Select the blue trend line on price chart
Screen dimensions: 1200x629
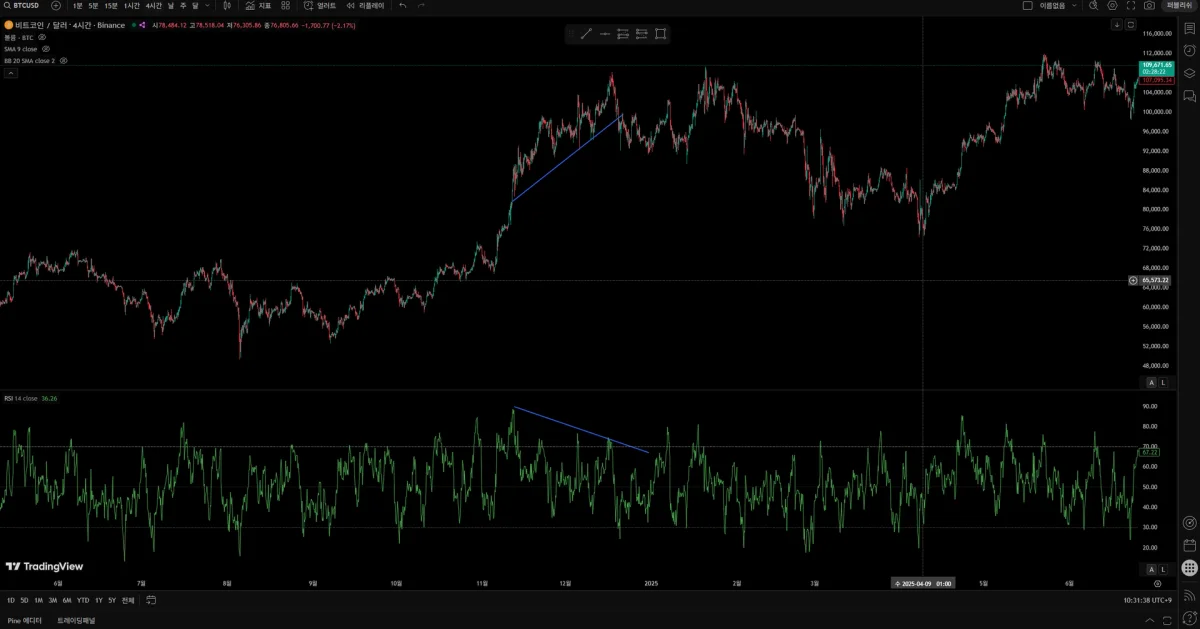[567, 159]
